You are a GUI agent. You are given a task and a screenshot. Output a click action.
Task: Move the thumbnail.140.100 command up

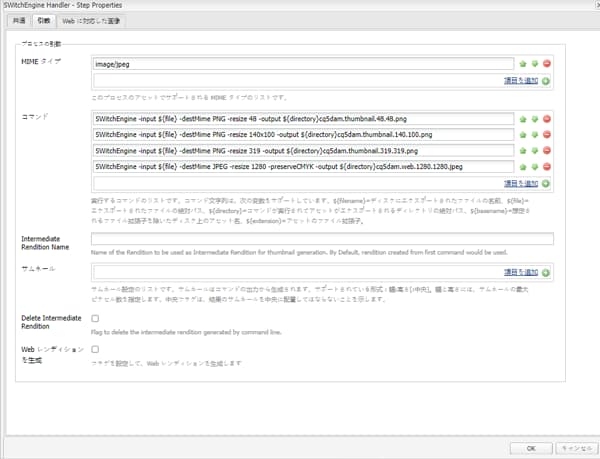523,135
